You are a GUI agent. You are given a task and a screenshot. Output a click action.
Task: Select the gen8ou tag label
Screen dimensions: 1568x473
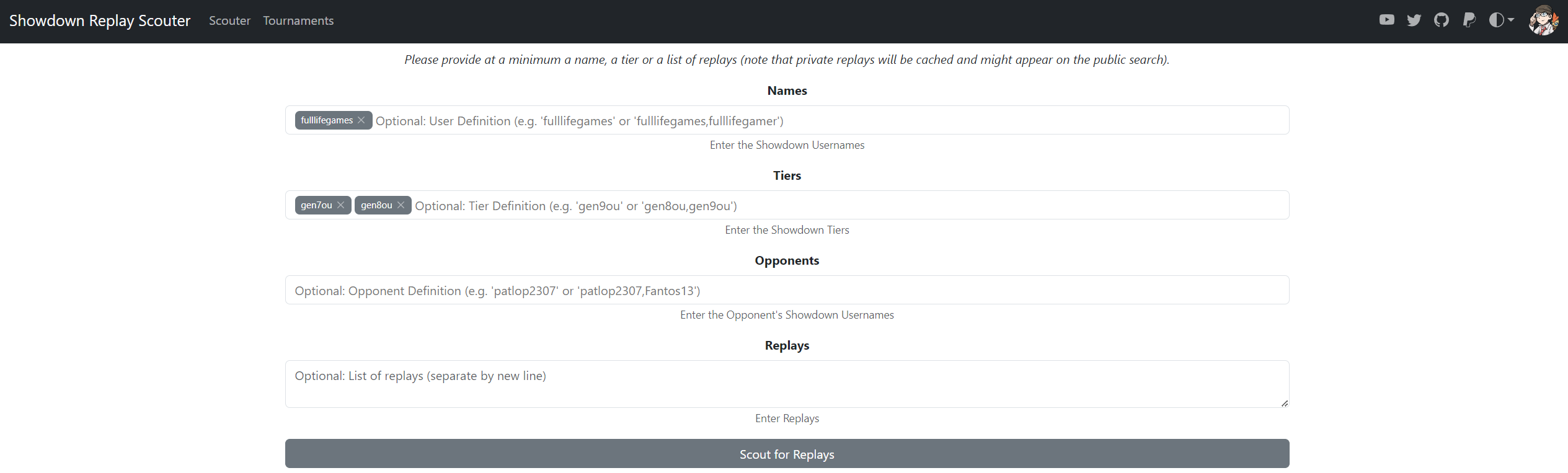(376, 205)
